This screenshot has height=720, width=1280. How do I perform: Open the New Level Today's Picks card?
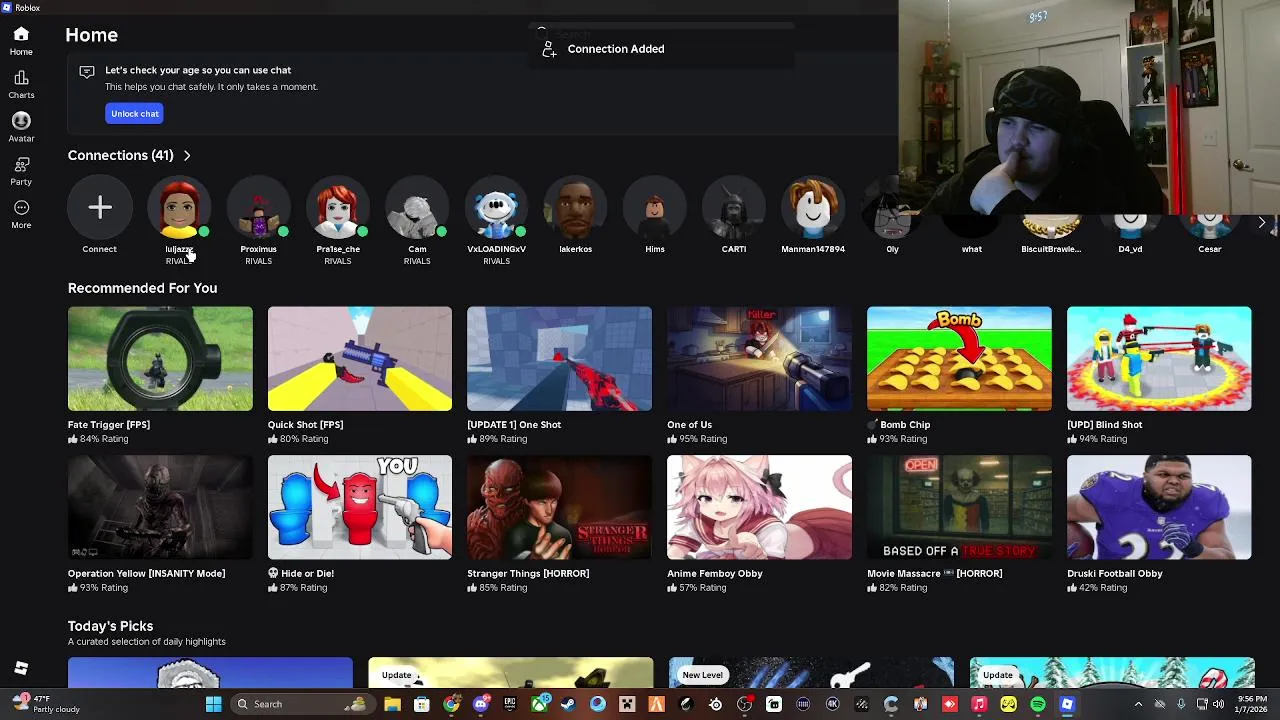click(x=811, y=673)
